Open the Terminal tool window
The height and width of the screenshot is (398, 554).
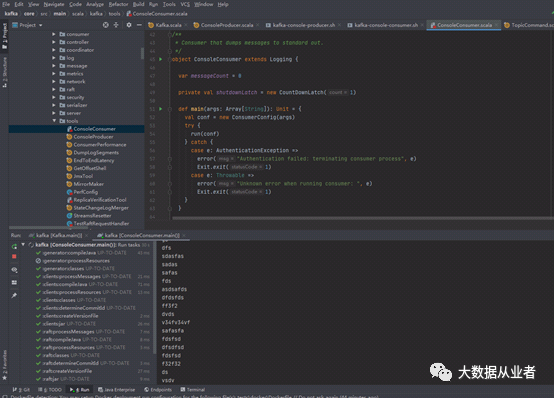coord(193,390)
